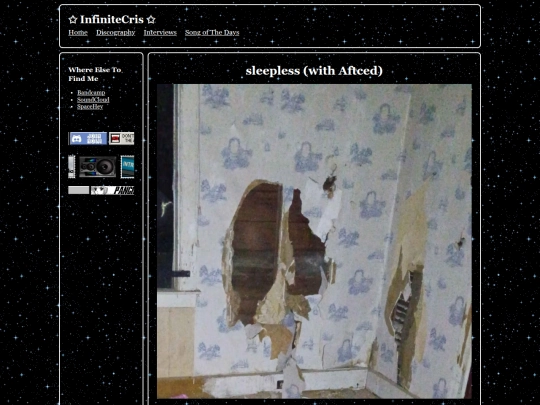
Task: Click the heading 'sleepless (with Aftced)'
Action: [314, 71]
